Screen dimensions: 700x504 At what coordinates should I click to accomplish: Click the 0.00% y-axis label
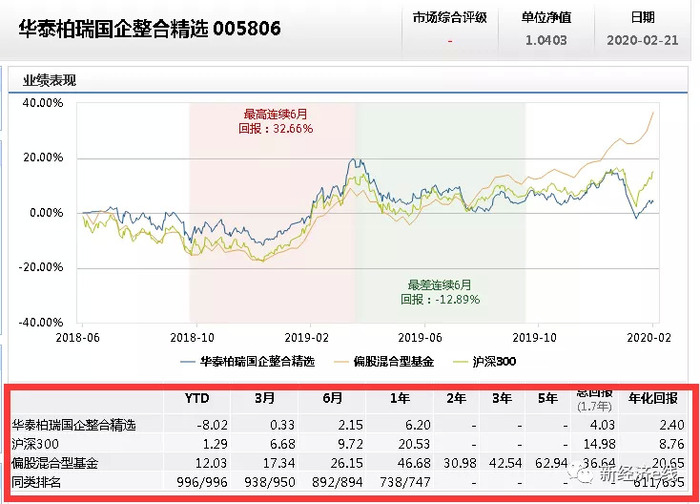46,213
